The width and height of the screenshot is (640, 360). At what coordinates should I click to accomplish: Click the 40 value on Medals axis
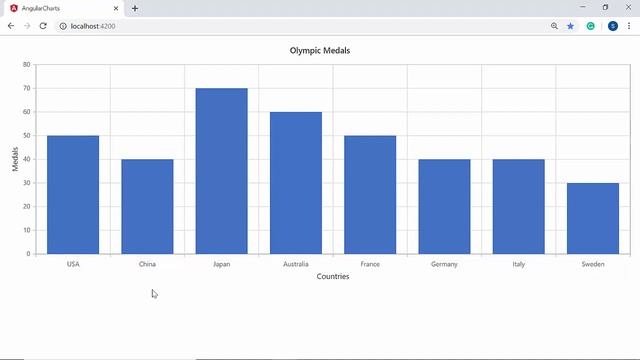pos(27,159)
